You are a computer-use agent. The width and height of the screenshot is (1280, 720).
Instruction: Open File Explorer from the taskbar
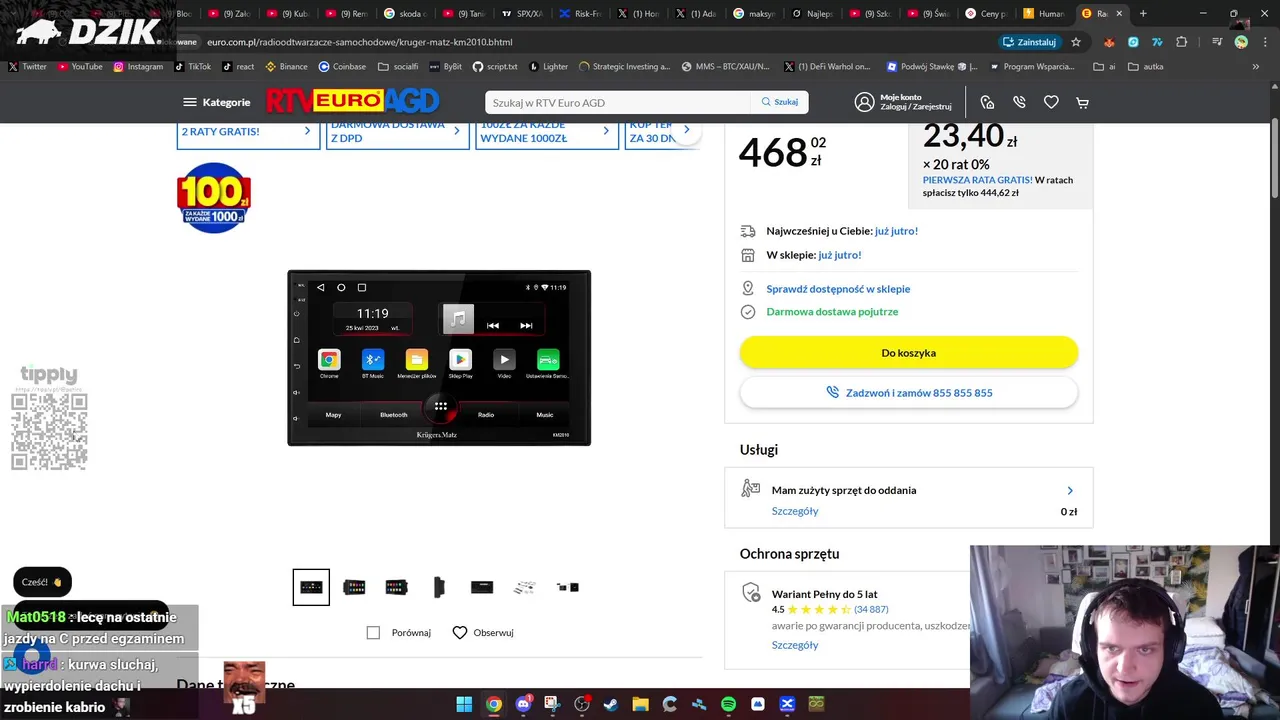click(640, 704)
